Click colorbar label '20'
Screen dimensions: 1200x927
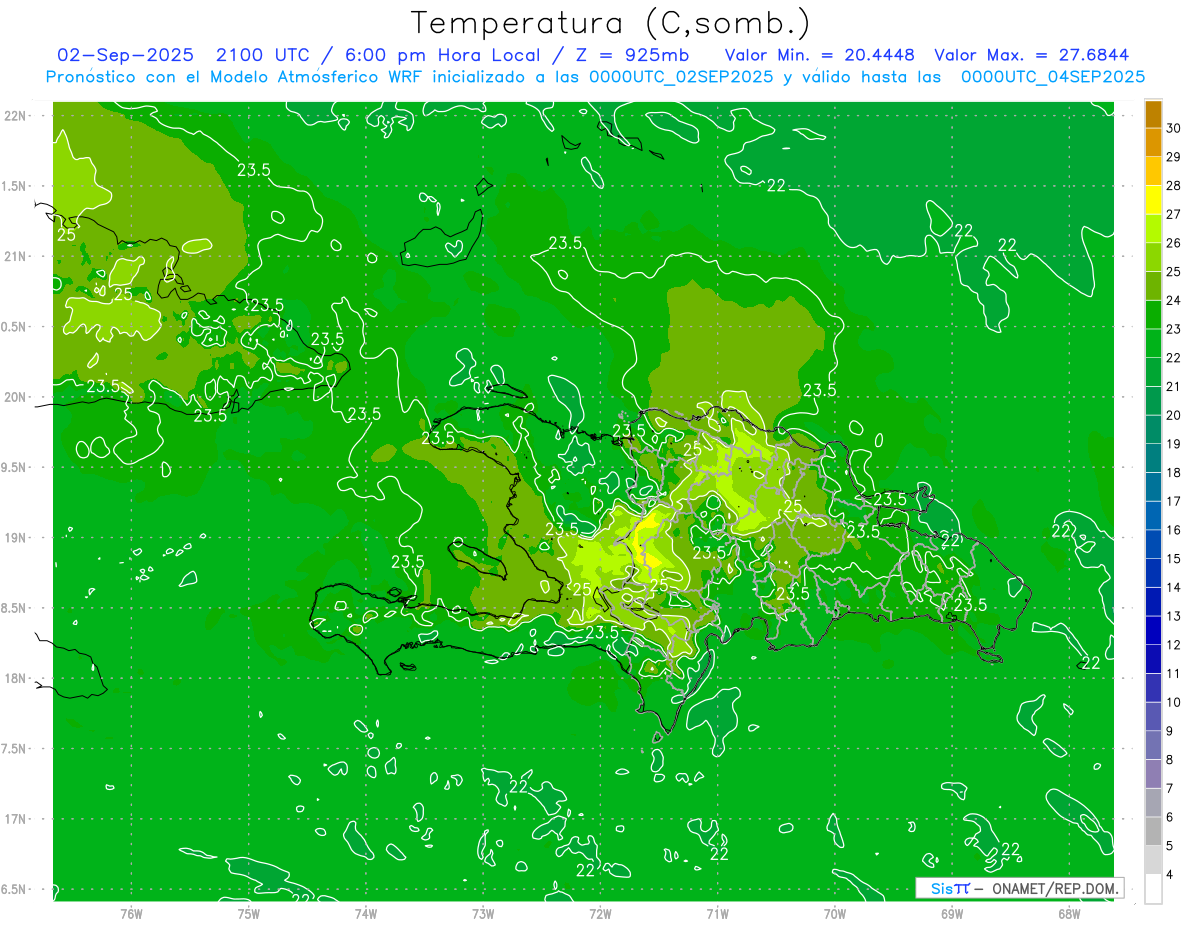[1173, 415]
